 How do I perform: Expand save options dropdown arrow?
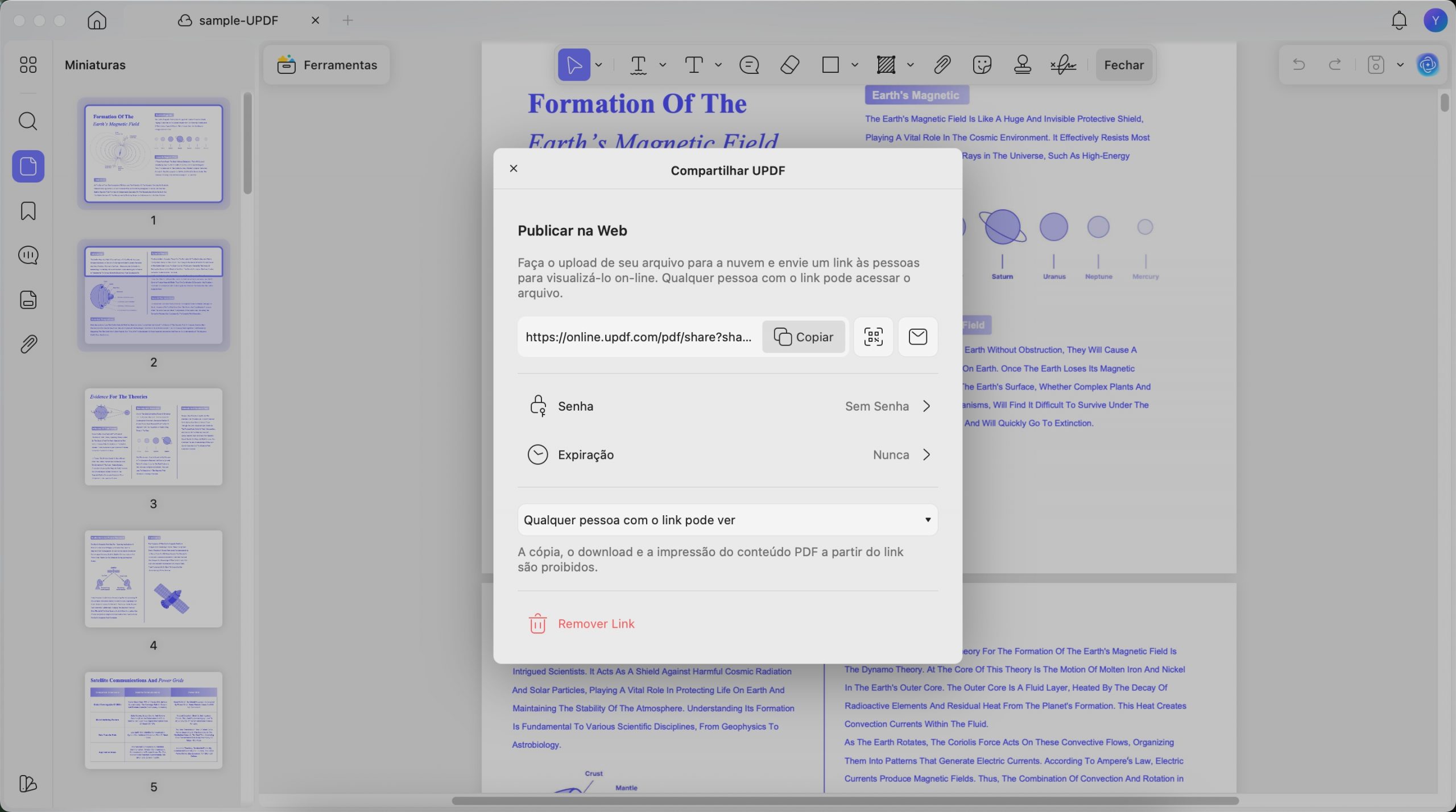(x=1400, y=65)
